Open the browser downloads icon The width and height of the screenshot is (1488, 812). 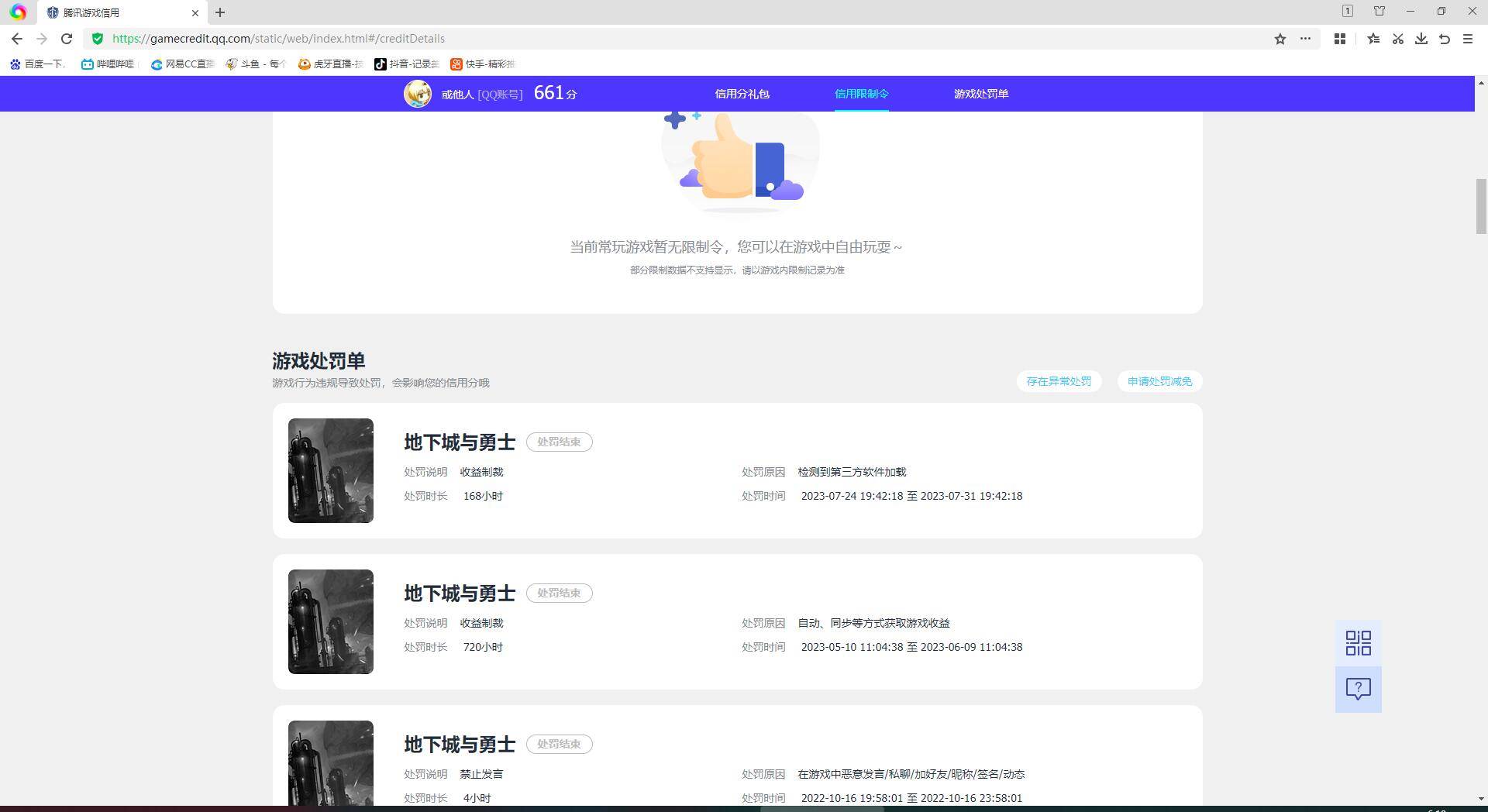pyautogui.click(x=1421, y=39)
